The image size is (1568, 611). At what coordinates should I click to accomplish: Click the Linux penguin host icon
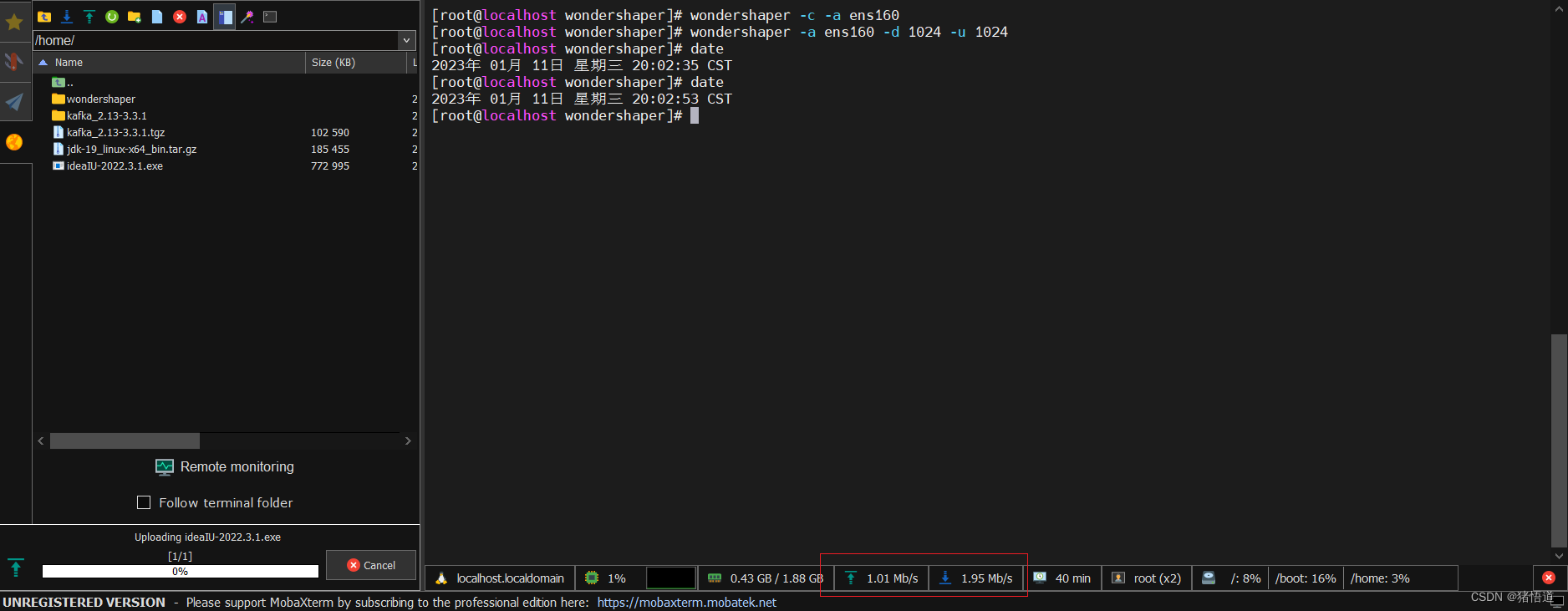[x=441, y=578]
